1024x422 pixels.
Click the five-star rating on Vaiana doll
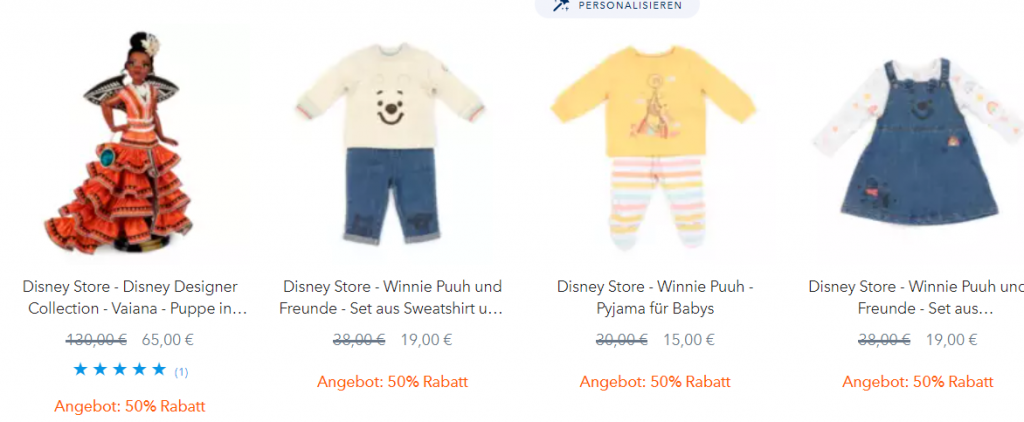pos(120,370)
